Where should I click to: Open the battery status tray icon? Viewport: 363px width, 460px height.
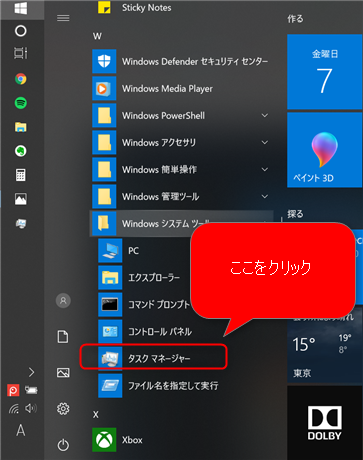[x=31, y=390]
